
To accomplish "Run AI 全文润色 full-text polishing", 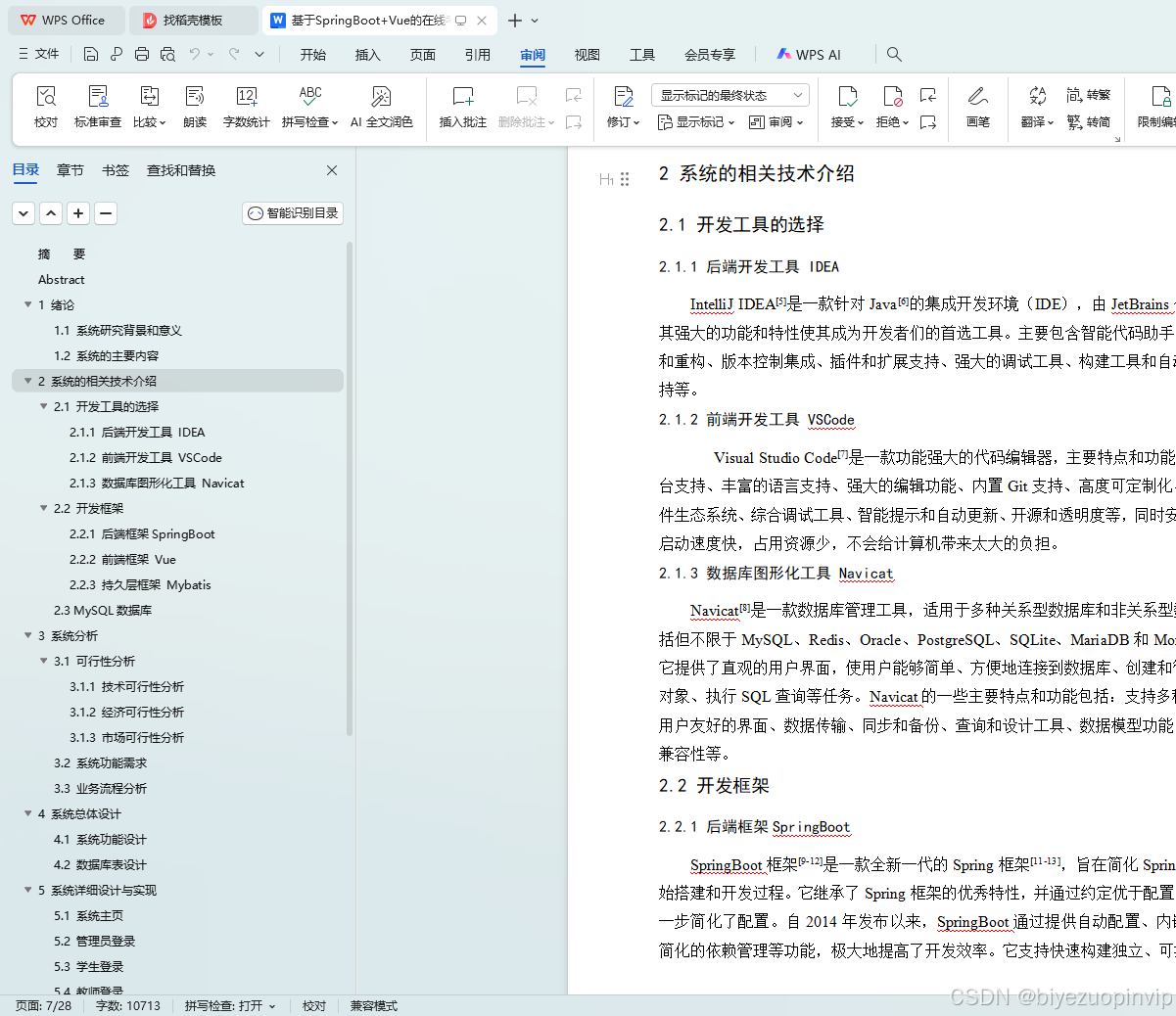I will pos(381,108).
